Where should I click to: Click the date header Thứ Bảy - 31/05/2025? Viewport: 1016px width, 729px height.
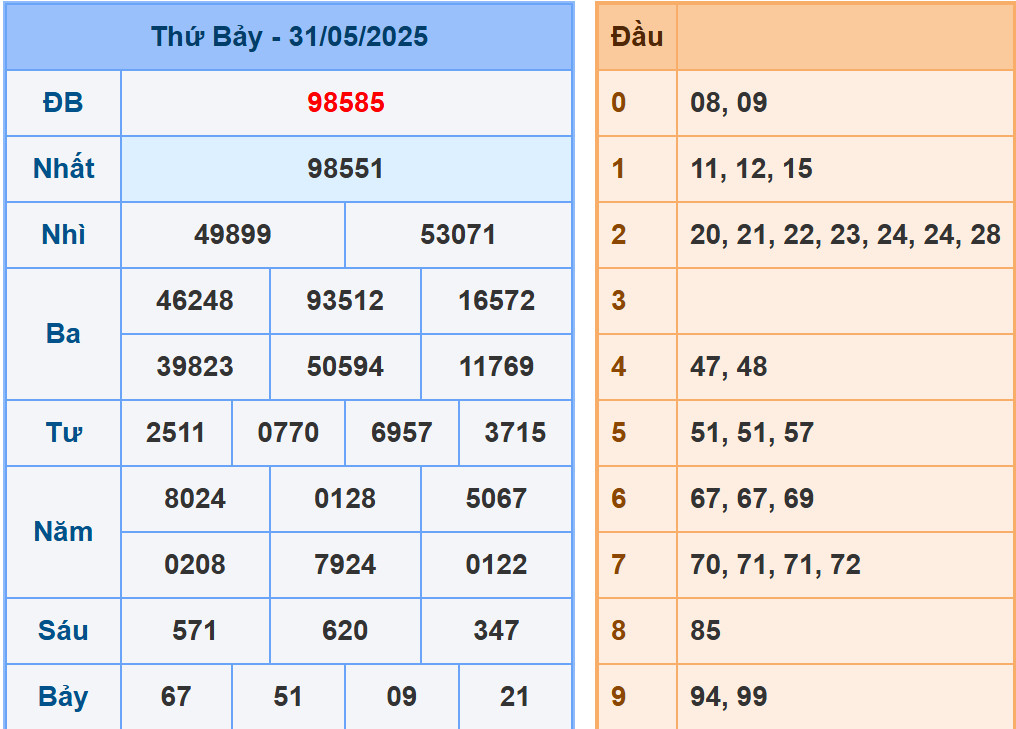pyautogui.click(x=289, y=37)
